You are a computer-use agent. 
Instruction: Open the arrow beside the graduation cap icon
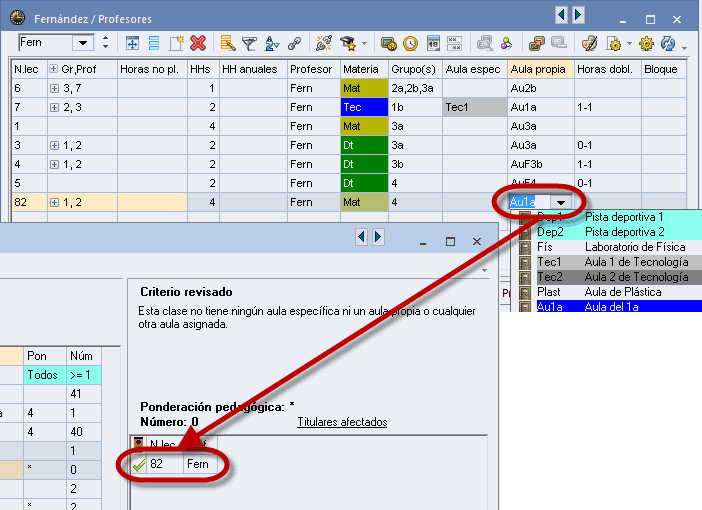[x=364, y=43]
